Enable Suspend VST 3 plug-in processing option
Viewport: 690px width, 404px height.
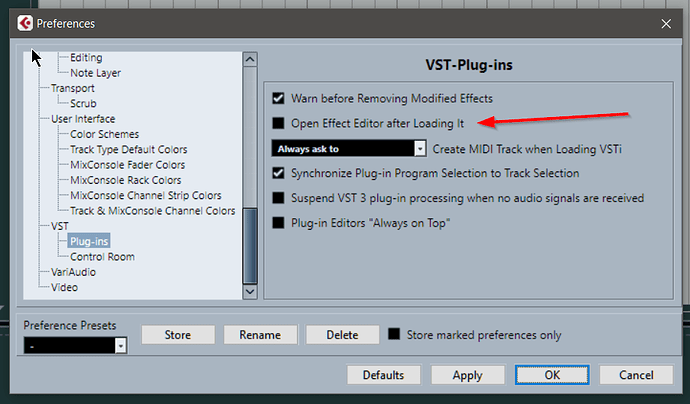[279, 198]
